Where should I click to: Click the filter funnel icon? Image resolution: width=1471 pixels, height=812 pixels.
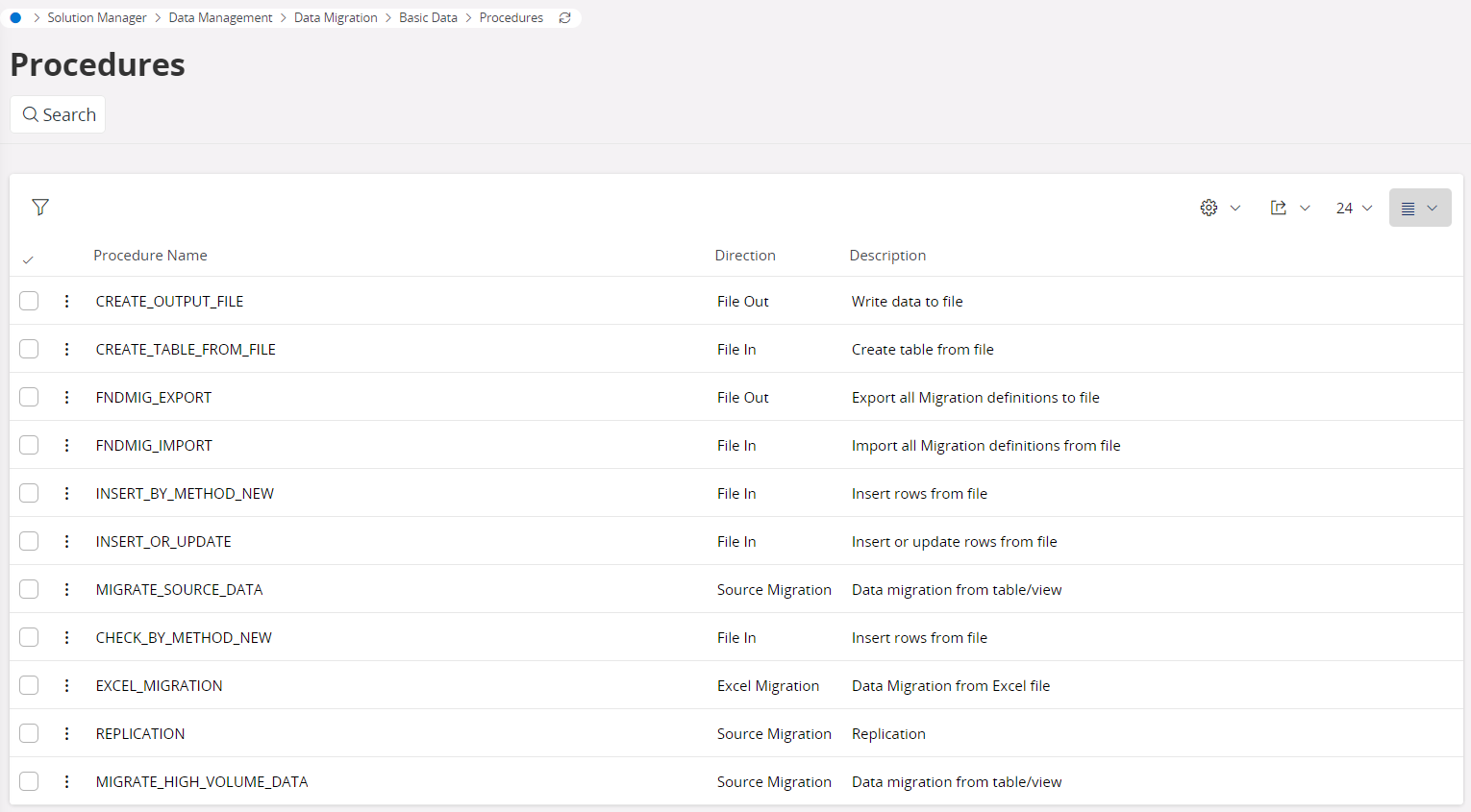point(40,208)
